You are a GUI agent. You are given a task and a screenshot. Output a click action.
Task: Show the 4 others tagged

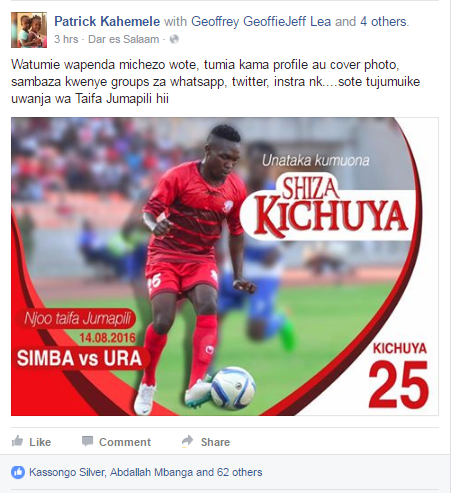point(384,22)
